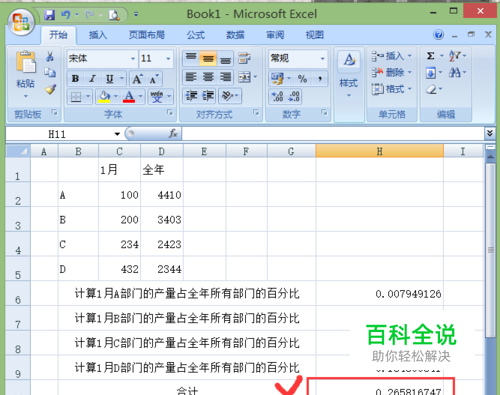
Task: Open Excel Help question mark
Action: pyautogui.click(x=438, y=35)
